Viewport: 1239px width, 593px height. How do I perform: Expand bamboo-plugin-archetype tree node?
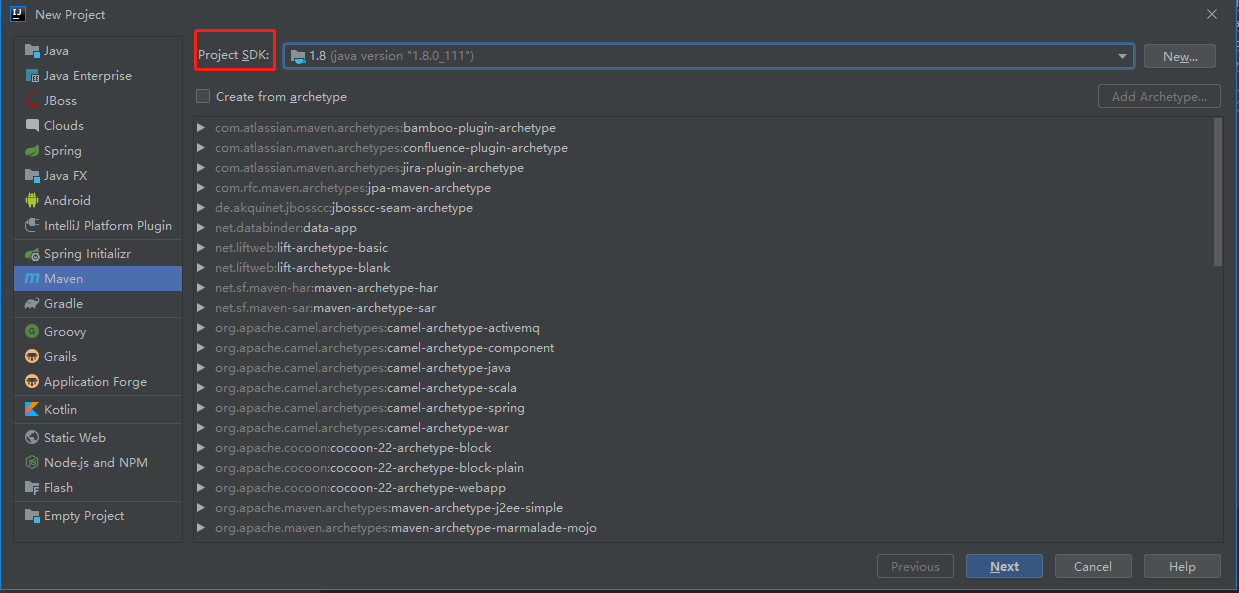[x=201, y=128]
